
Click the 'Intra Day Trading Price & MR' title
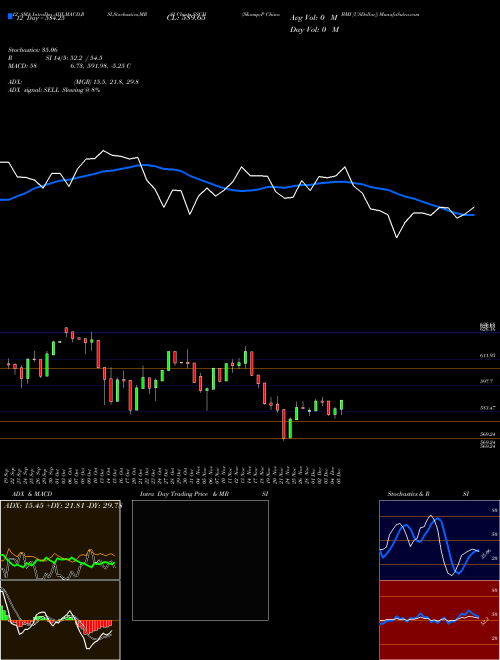[184, 494]
